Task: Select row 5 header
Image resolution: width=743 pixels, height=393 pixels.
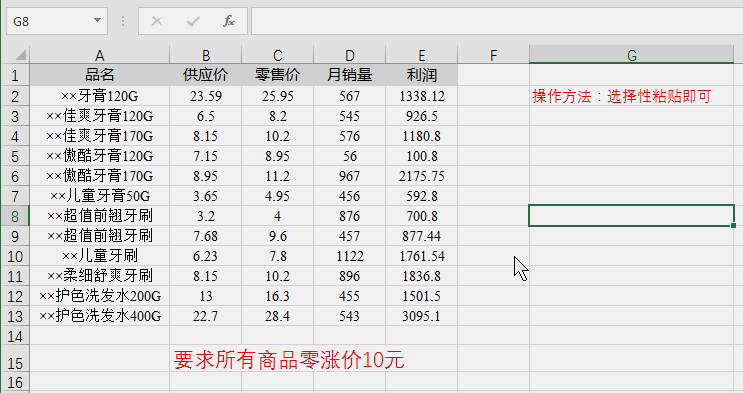Action: pos(15,156)
